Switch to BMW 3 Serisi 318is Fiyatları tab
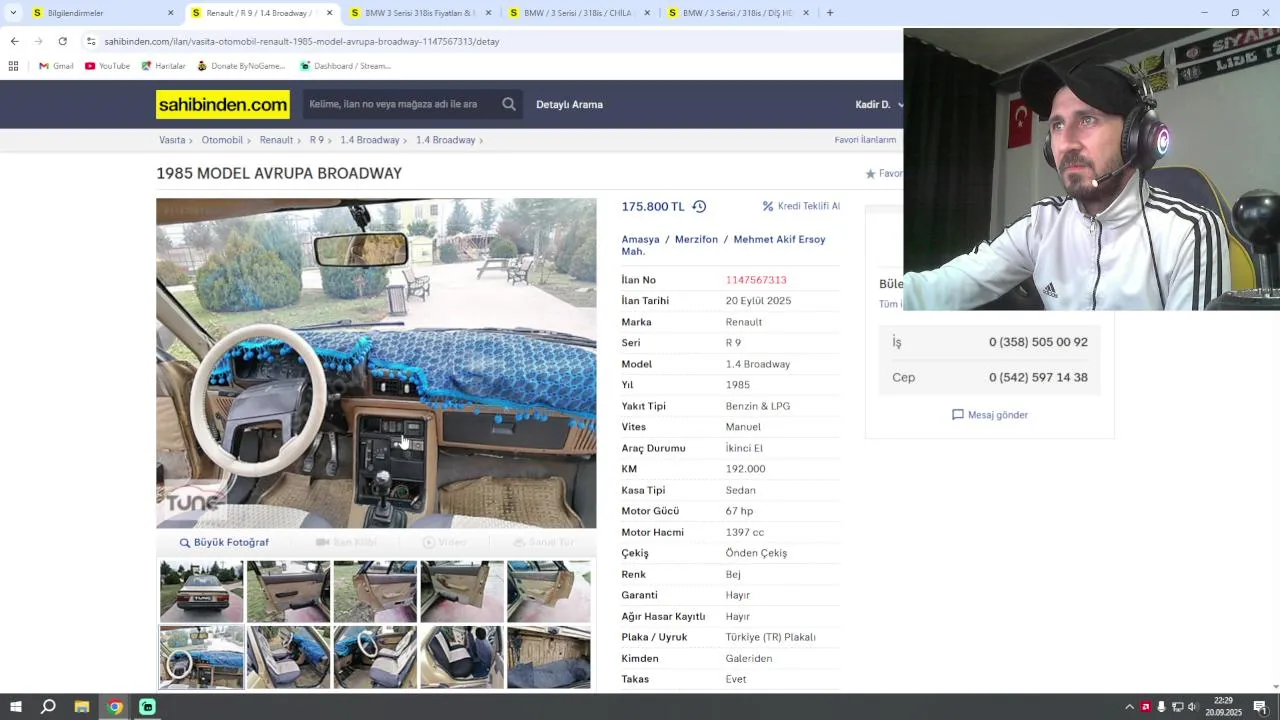The height and width of the screenshot is (720, 1280). 420,13
